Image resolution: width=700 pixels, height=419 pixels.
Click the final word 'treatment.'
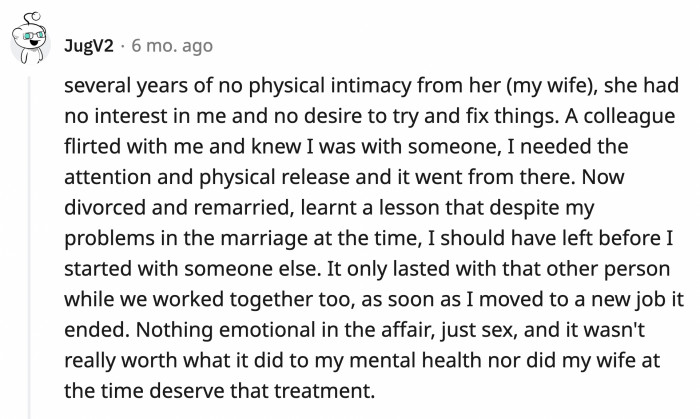pyautogui.click(x=324, y=391)
